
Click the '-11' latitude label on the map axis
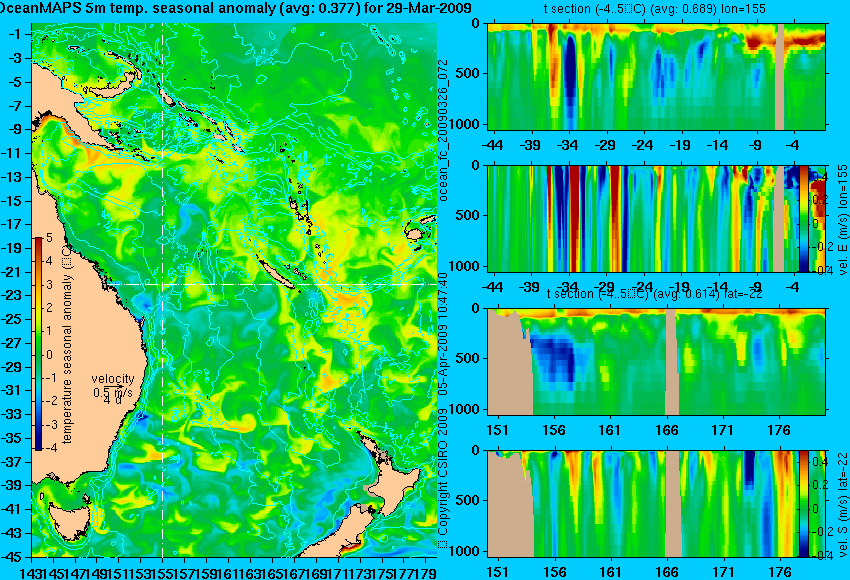12,153
